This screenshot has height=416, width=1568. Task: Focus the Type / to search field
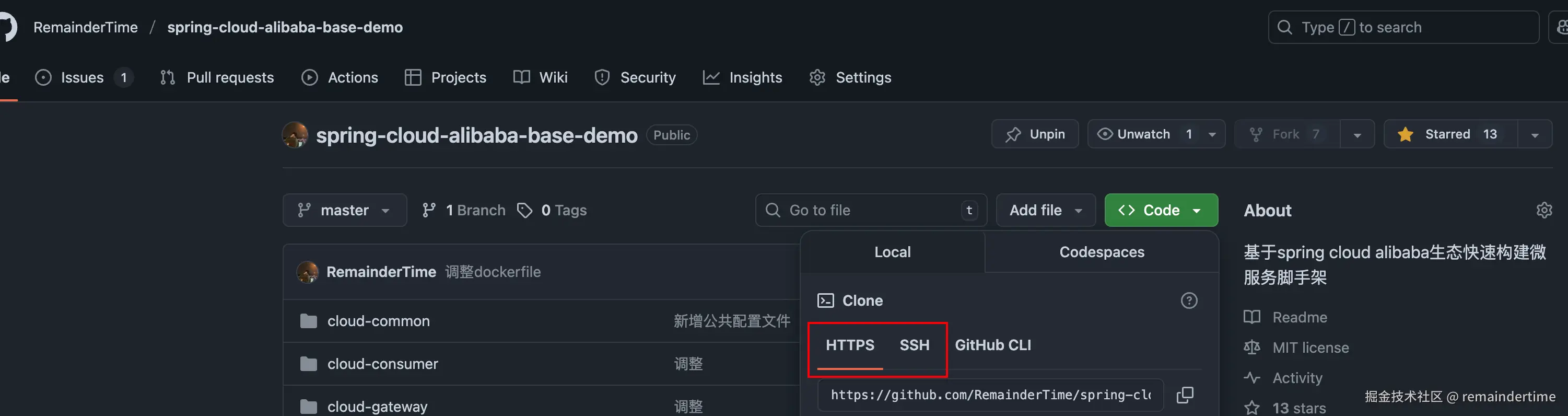(x=1403, y=27)
